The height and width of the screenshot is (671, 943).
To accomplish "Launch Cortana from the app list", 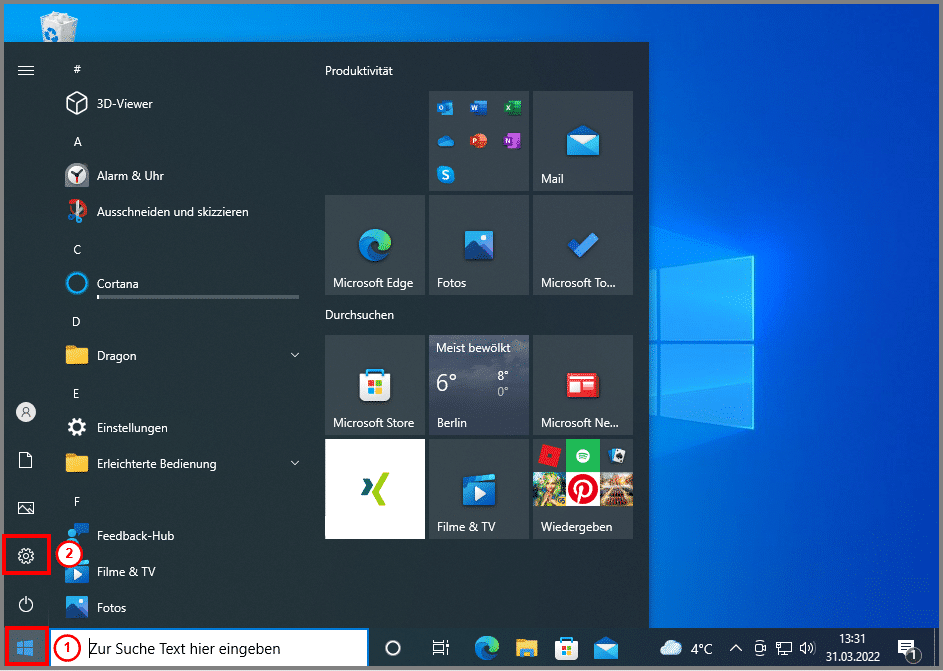I will [x=117, y=284].
